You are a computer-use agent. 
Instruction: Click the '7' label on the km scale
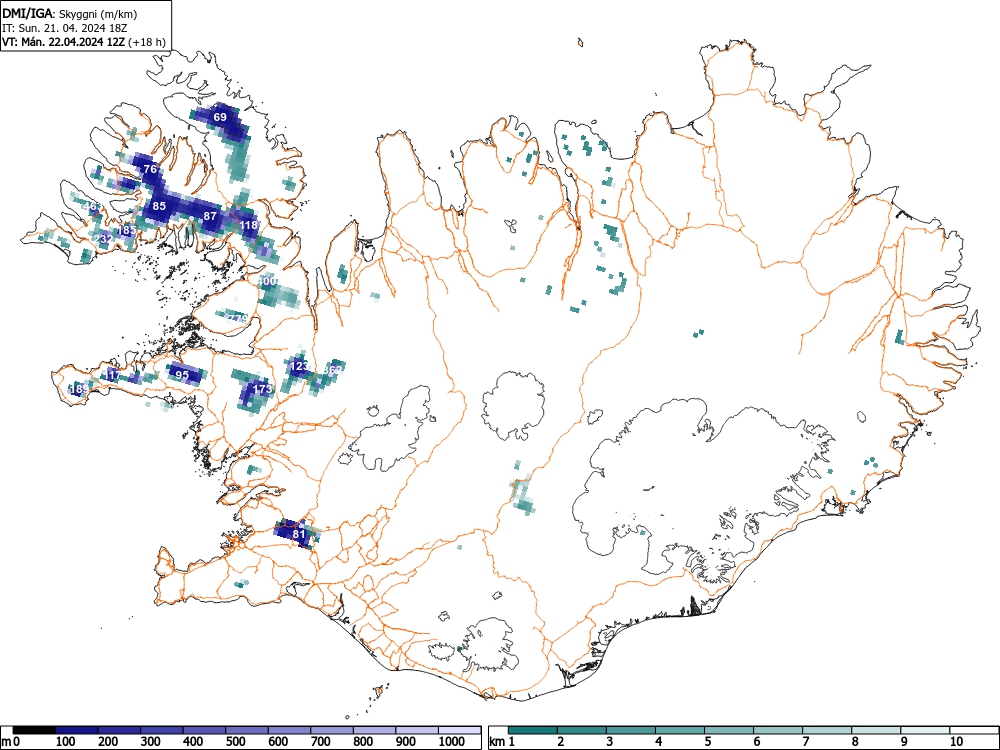[x=806, y=742]
